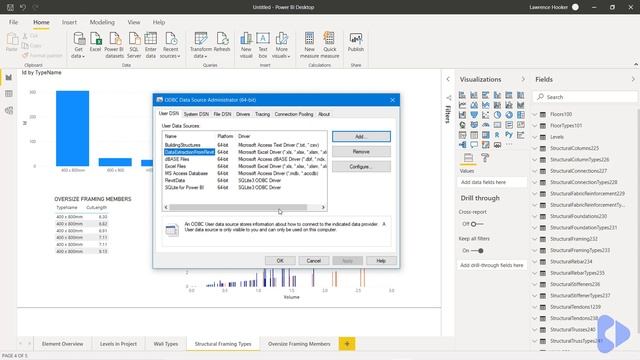
Task: Switch to System DSN tab
Action: tap(196, 114)
